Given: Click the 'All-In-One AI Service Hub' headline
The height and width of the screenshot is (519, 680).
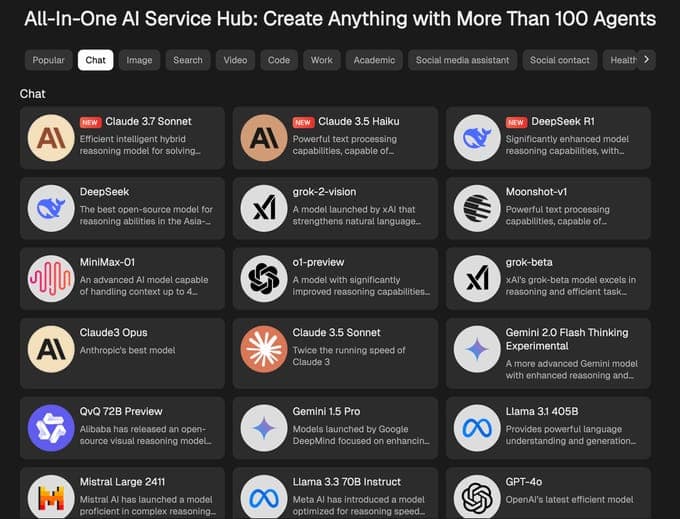Looking at the screenshot, I should [340, 19].
